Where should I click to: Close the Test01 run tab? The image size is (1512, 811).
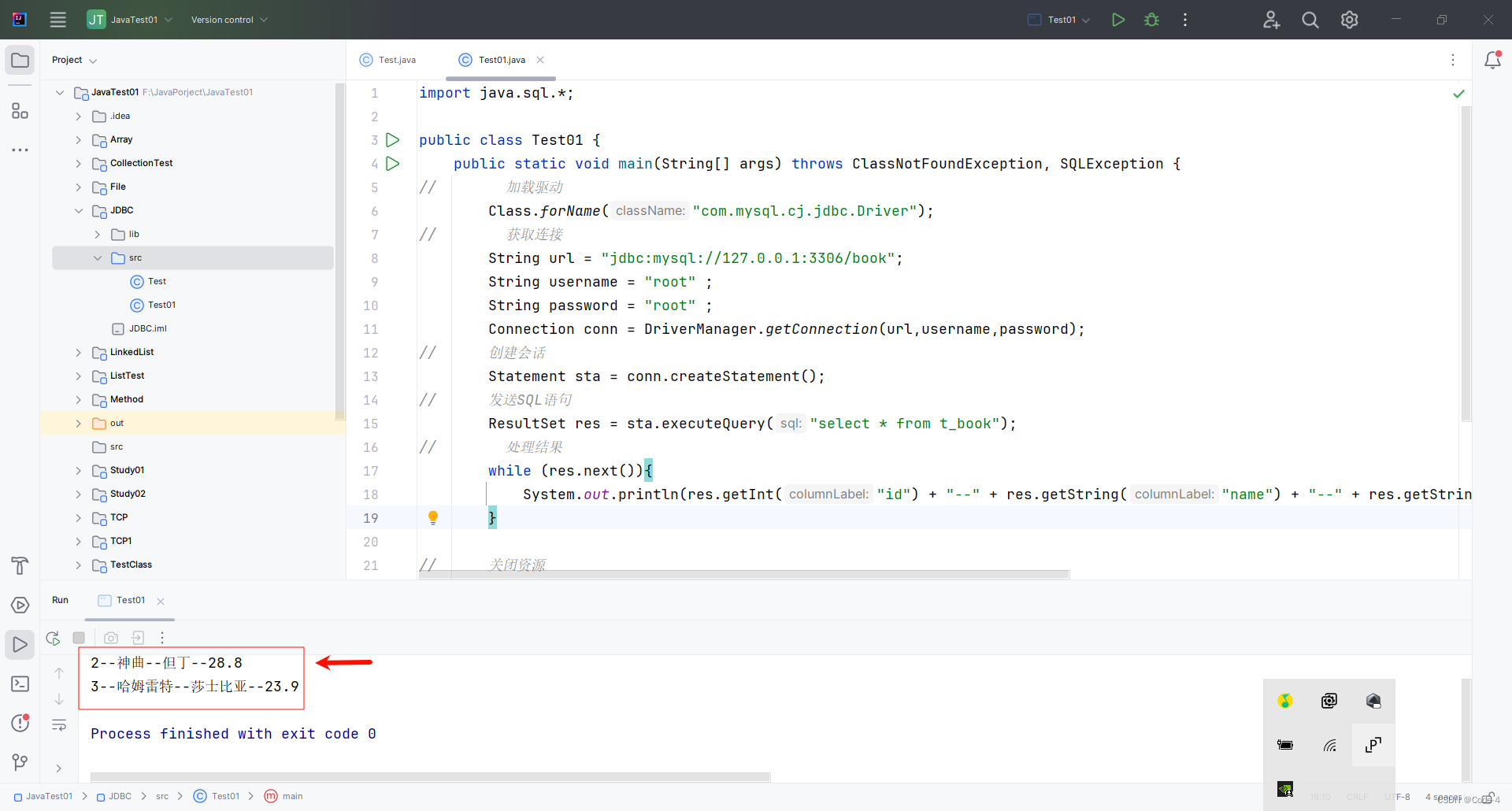tap(161, 601)
